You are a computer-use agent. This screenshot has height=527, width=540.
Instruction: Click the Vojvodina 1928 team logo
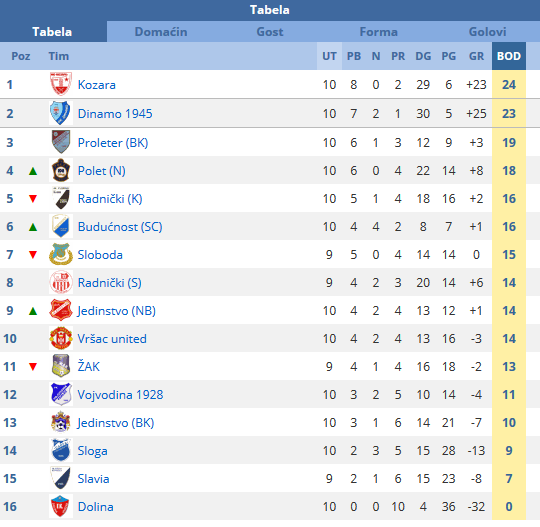coord(61,394)
